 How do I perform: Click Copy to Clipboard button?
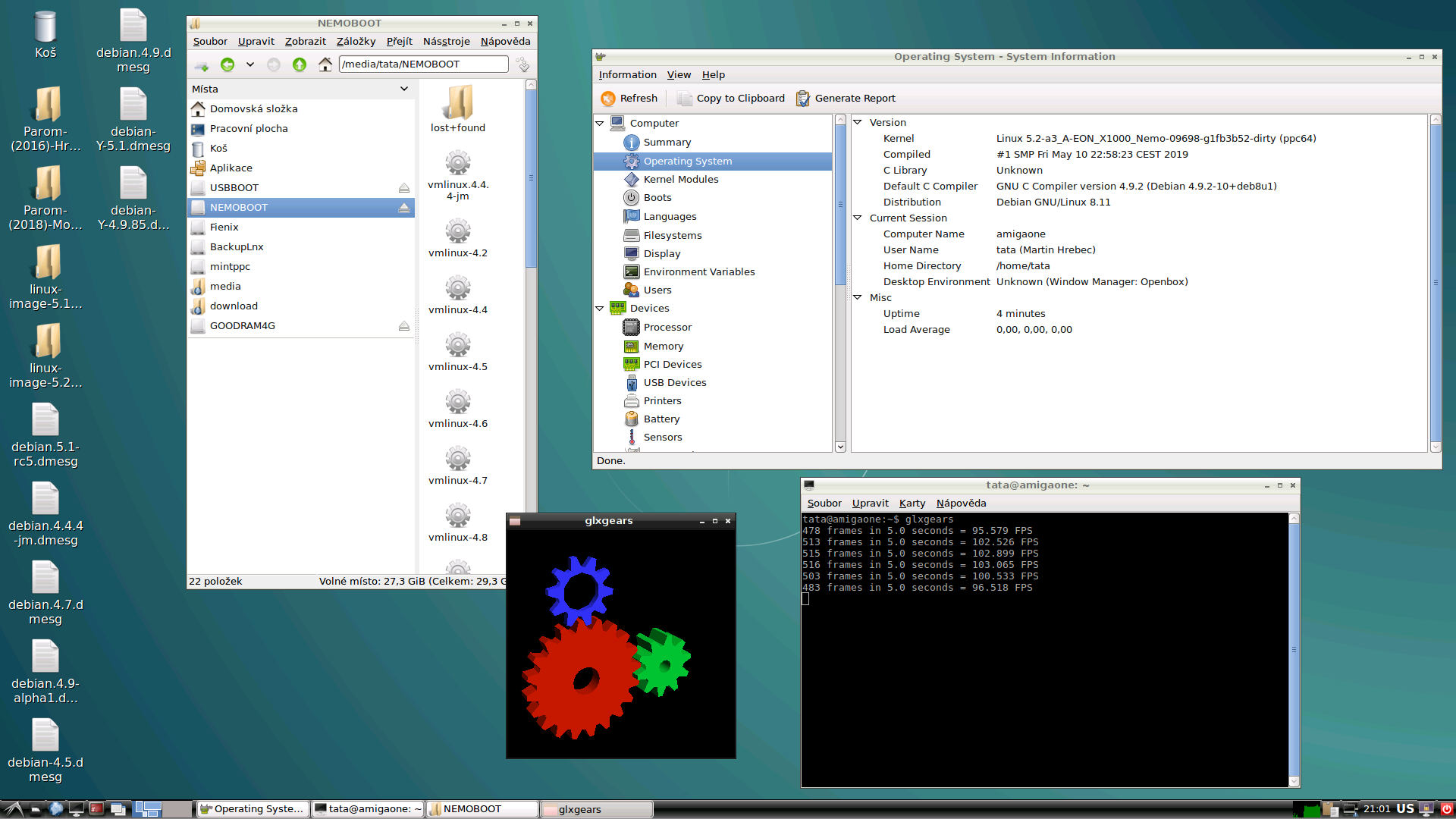coord(731,99)
